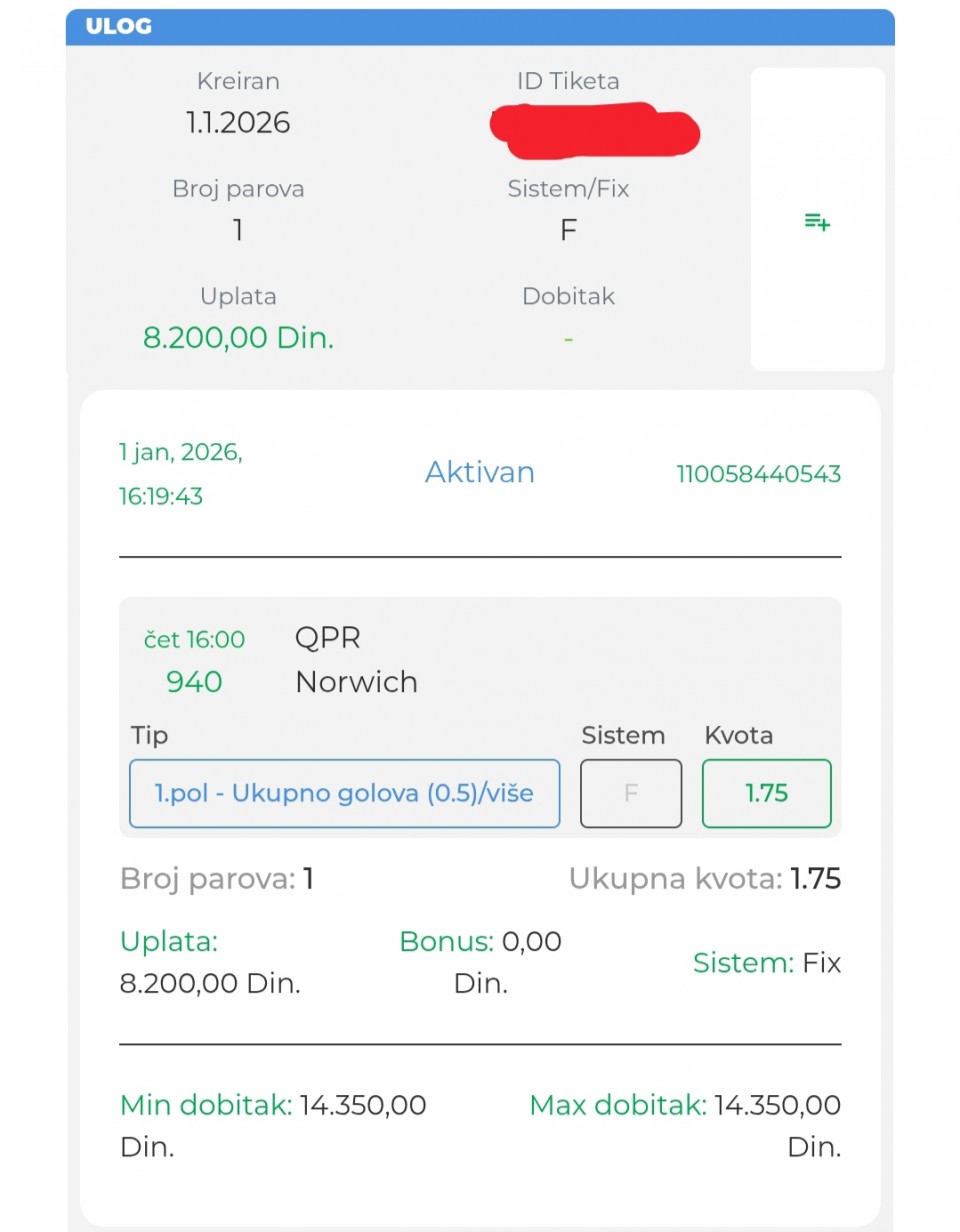Tap the green add-to-list icon
This screenshot has height=1232, width=960.
click(817, 222)
